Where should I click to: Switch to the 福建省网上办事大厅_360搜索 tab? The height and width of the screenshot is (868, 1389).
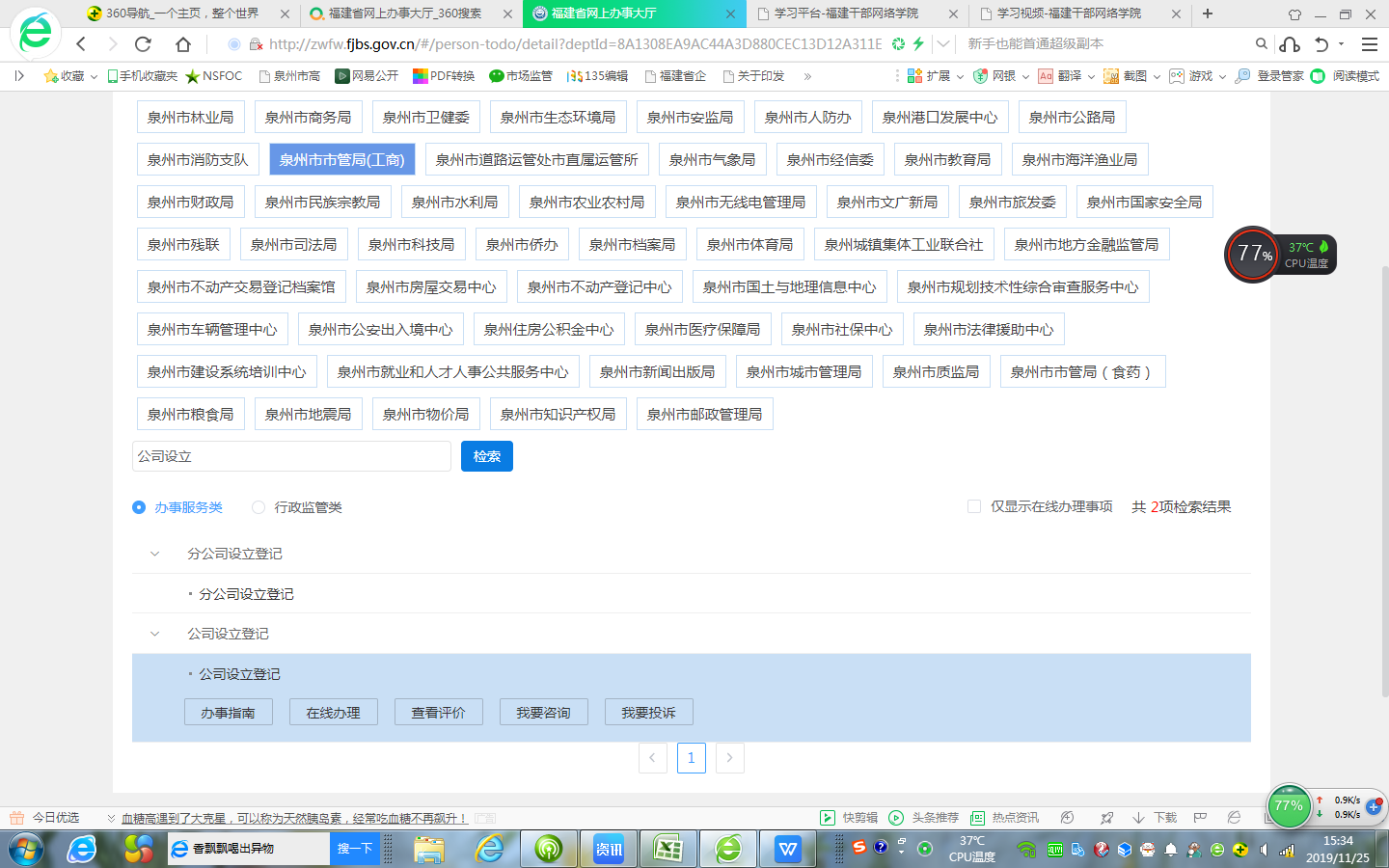coord(404,14)
